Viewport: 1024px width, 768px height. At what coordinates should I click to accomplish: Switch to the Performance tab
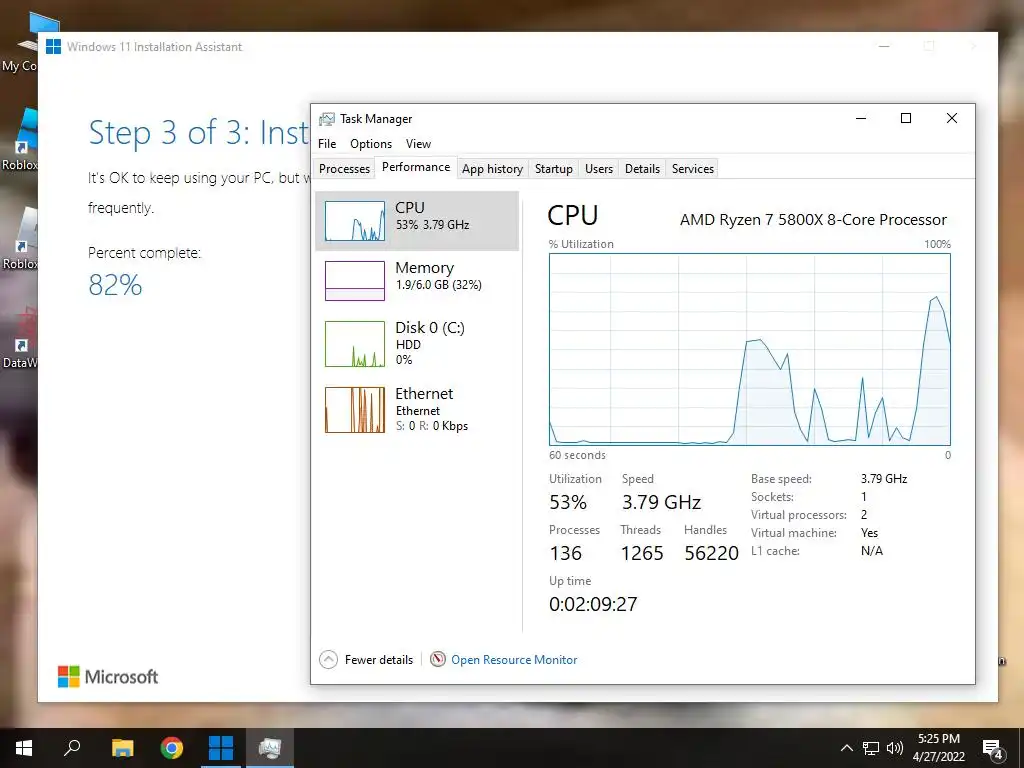[x=416, y=167]
